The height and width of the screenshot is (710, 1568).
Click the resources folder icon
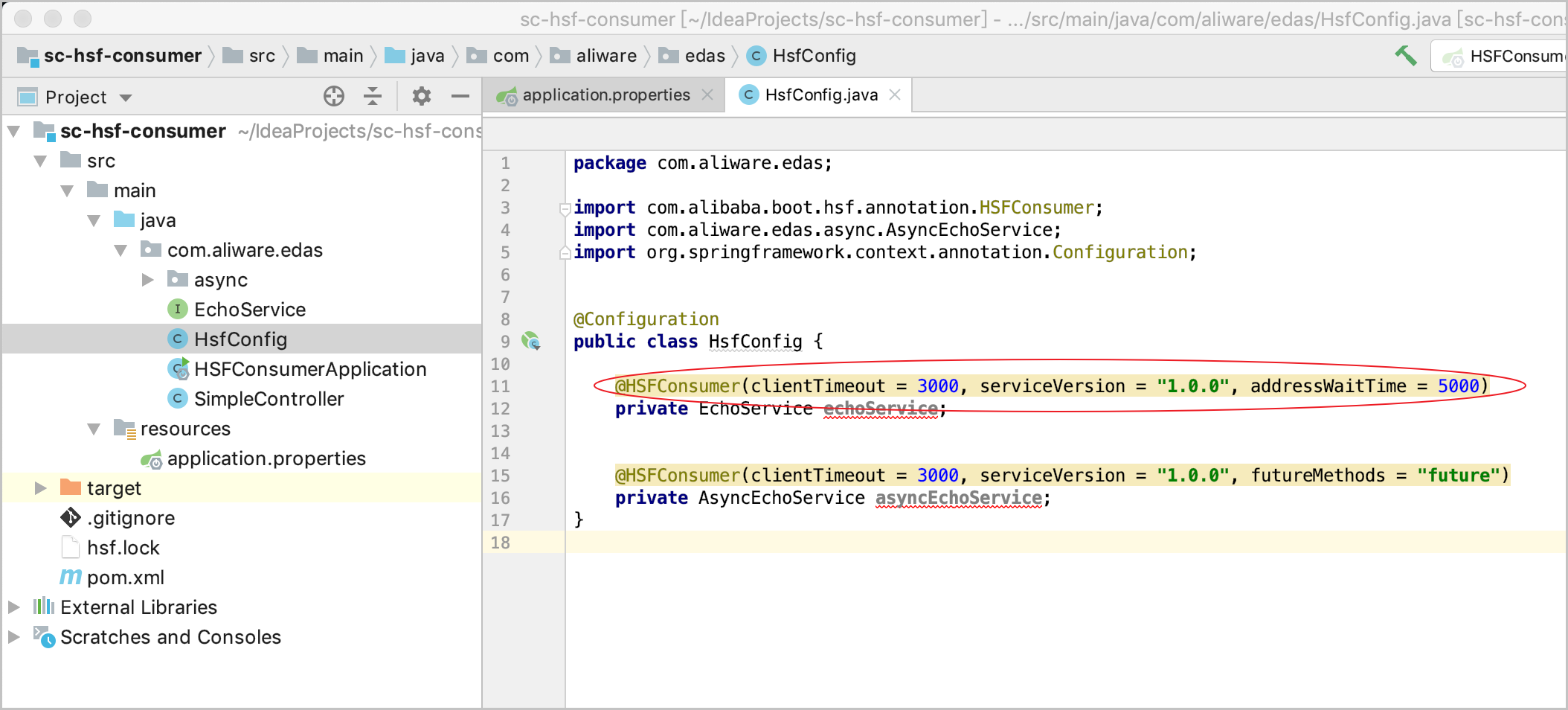coord(124,428)
